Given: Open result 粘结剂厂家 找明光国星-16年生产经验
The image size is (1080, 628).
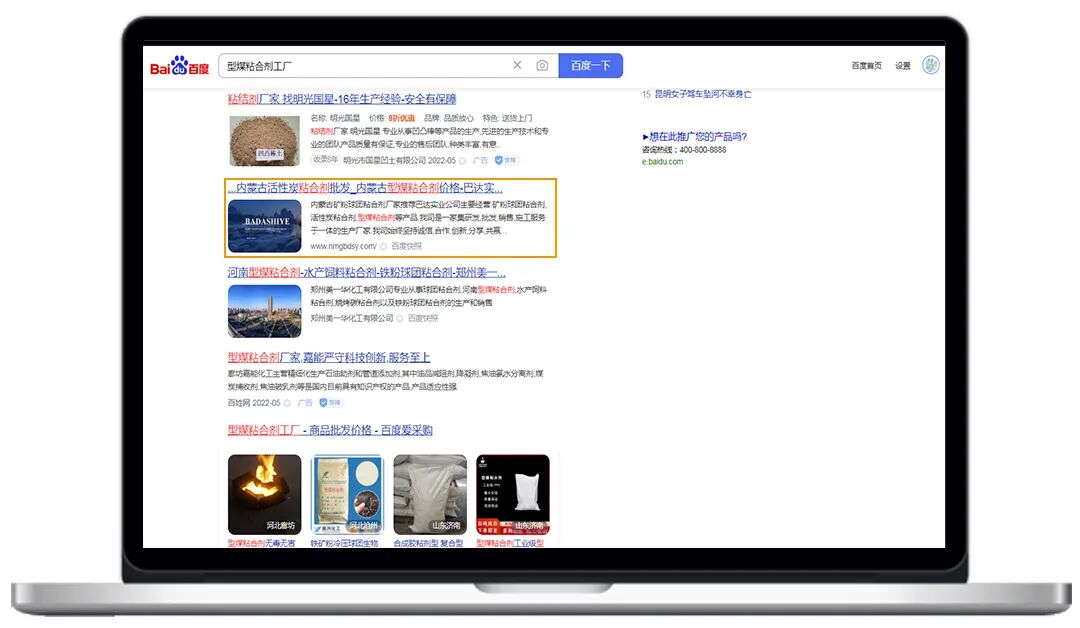Looking at the screenshot, I should [342, 99].
